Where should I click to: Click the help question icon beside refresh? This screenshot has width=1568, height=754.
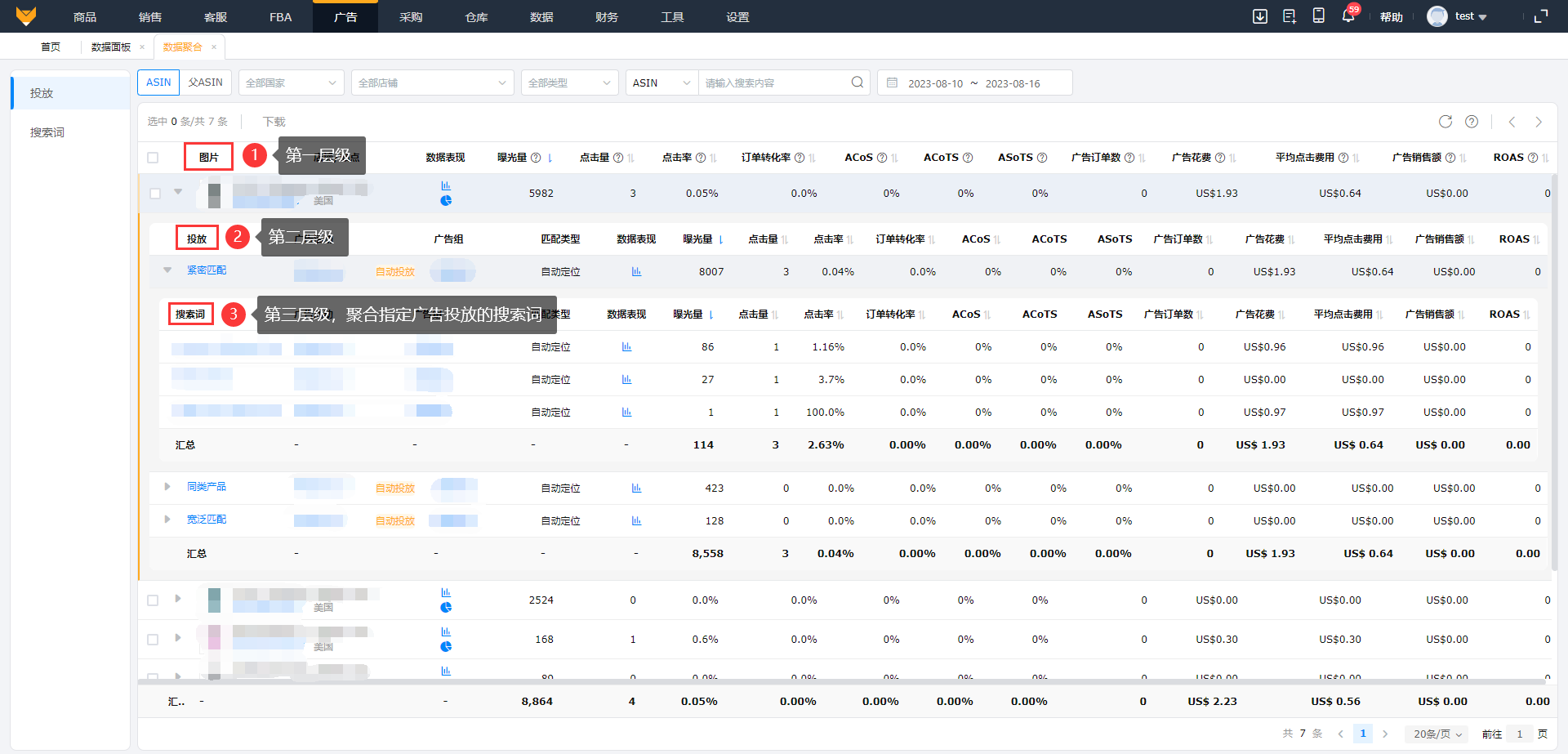[1471, 122]
